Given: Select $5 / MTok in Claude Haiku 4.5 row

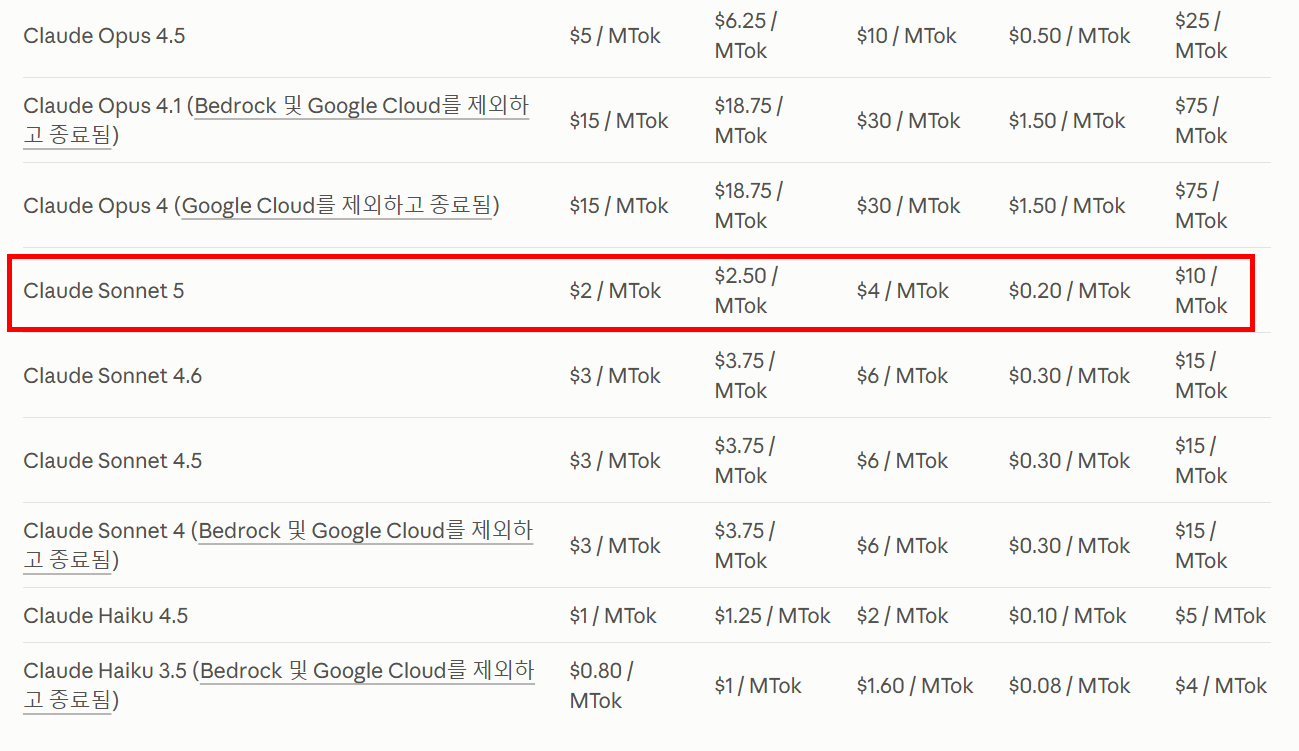Looking at the screenshot, I should 1221,616.
